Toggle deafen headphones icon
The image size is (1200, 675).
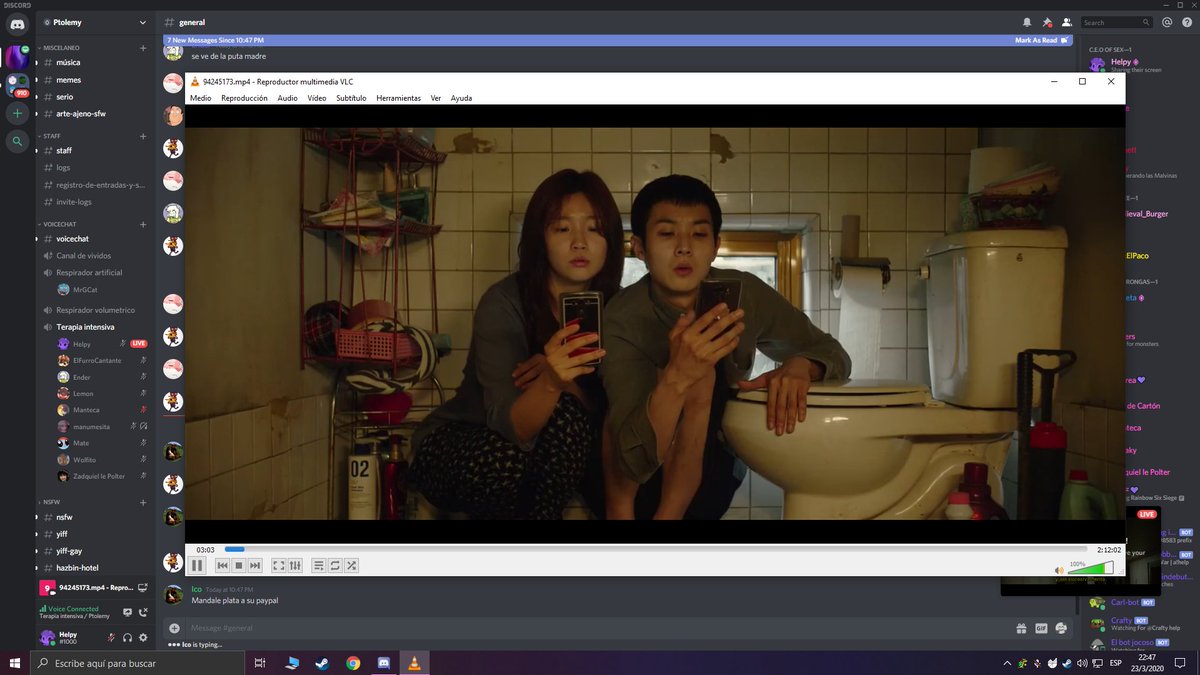[127, 637]
